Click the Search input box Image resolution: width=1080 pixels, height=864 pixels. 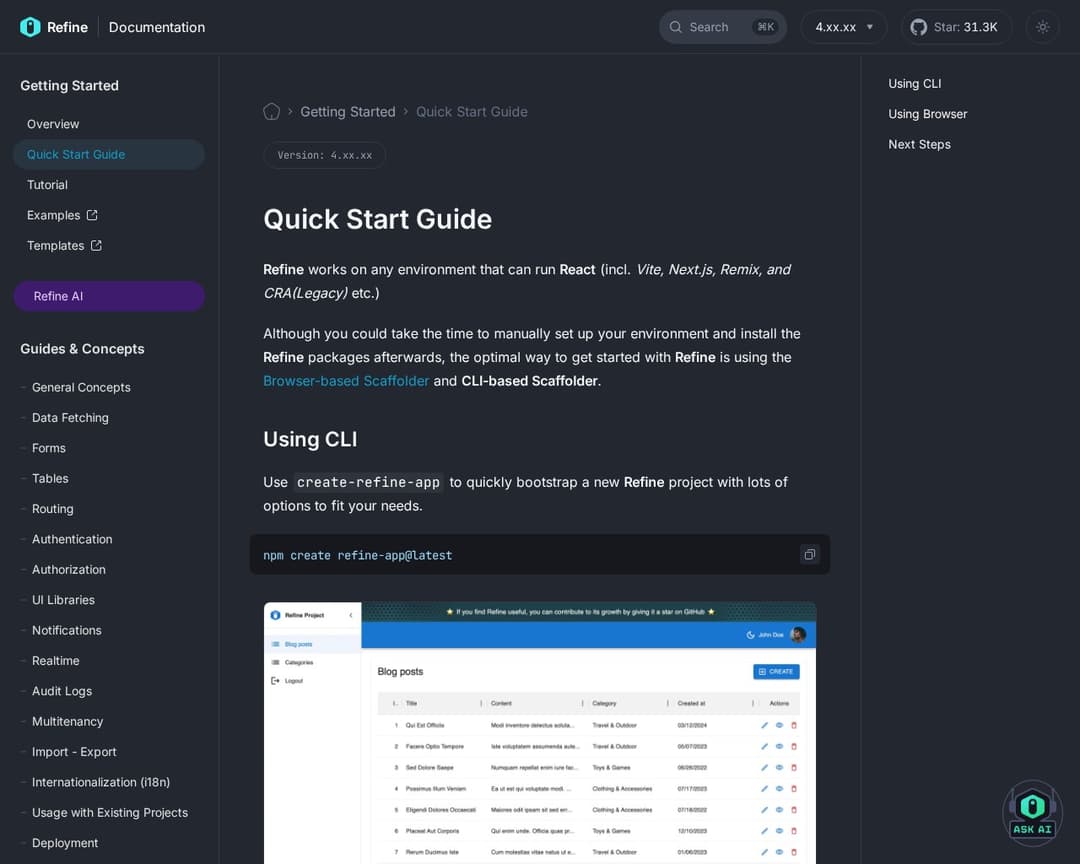point(723,27)
